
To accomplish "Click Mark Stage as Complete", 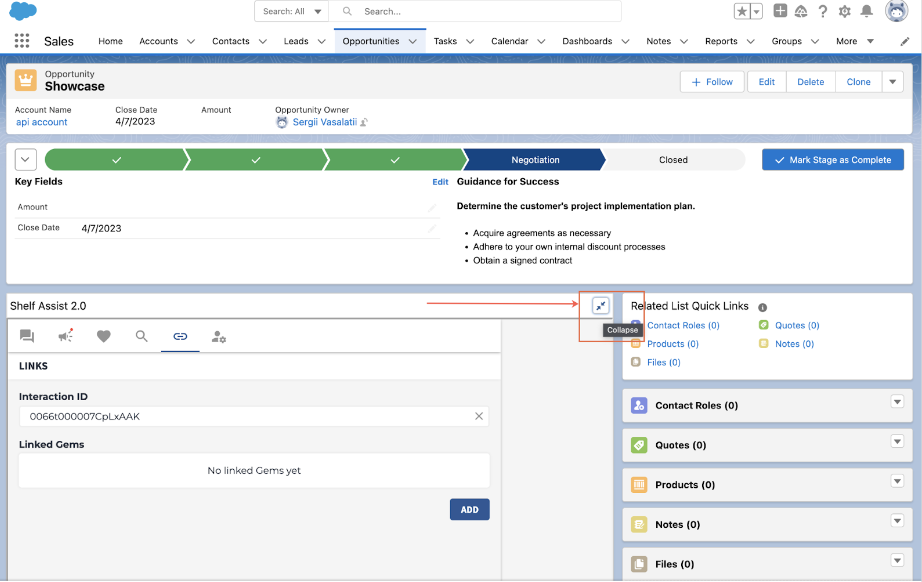I will pos(833,159).
